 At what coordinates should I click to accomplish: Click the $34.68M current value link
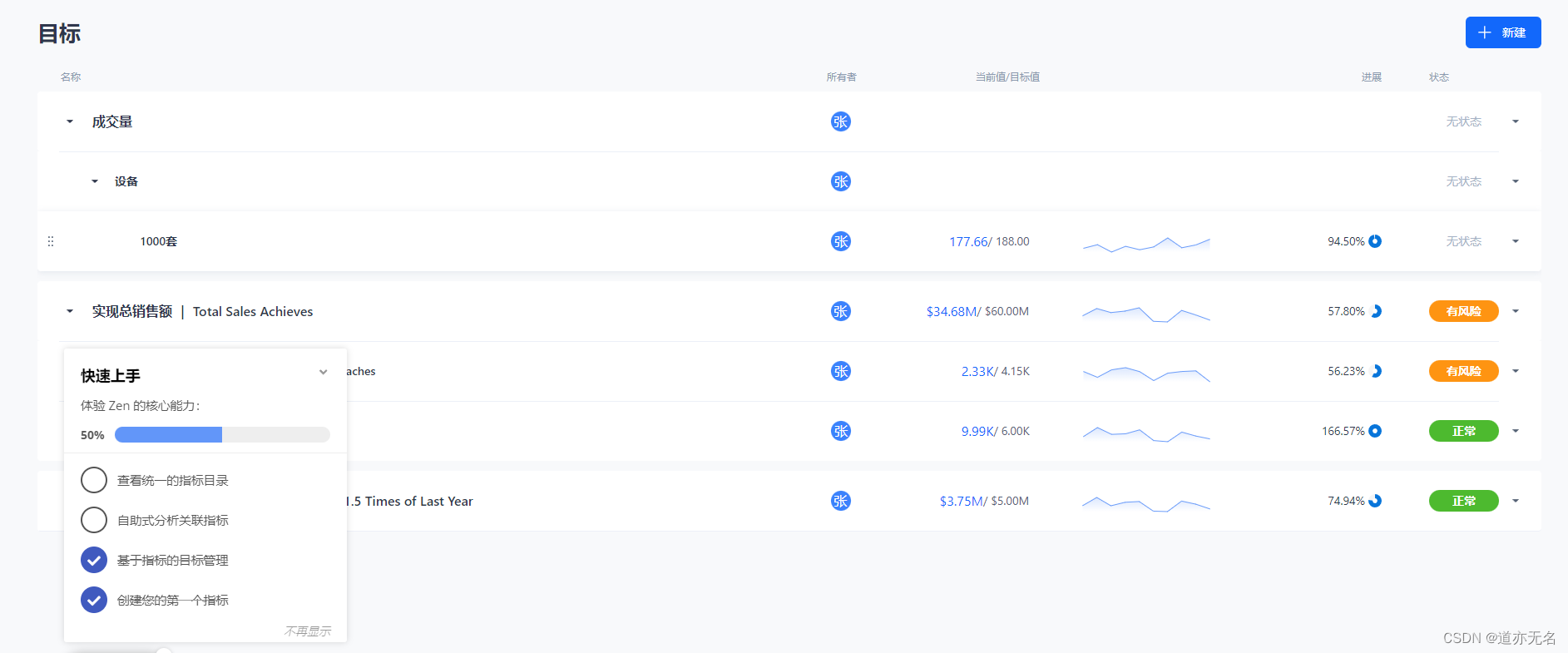[952, 311]
